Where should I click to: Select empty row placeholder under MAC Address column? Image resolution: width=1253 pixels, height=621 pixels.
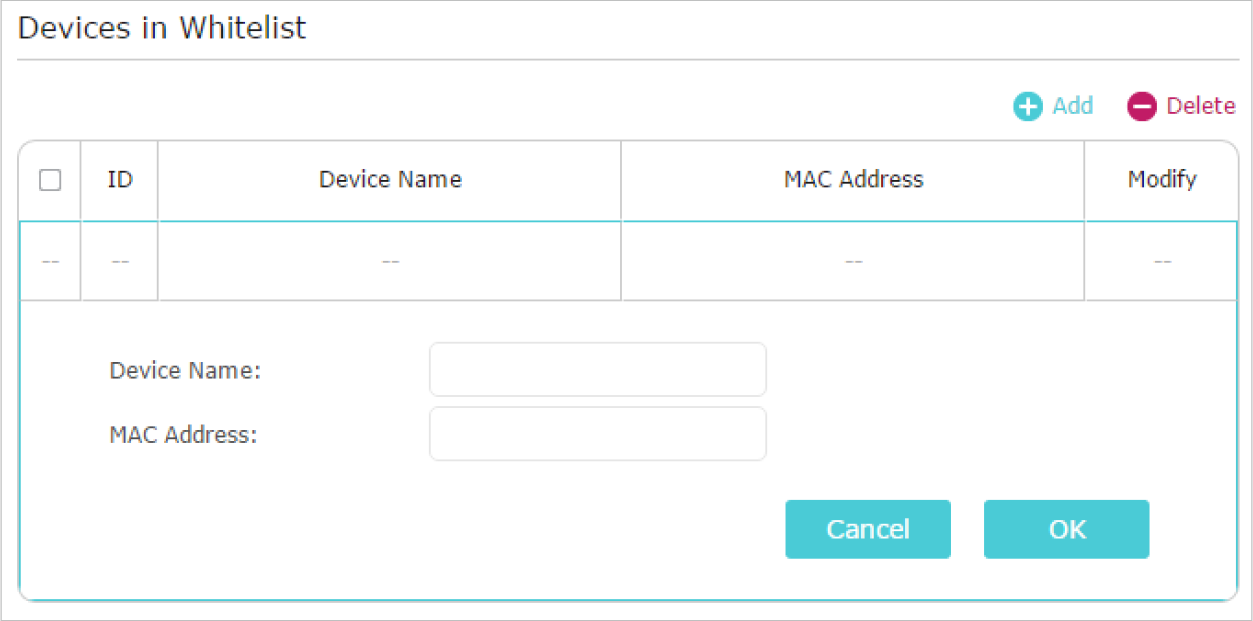(x=853, y=261)
